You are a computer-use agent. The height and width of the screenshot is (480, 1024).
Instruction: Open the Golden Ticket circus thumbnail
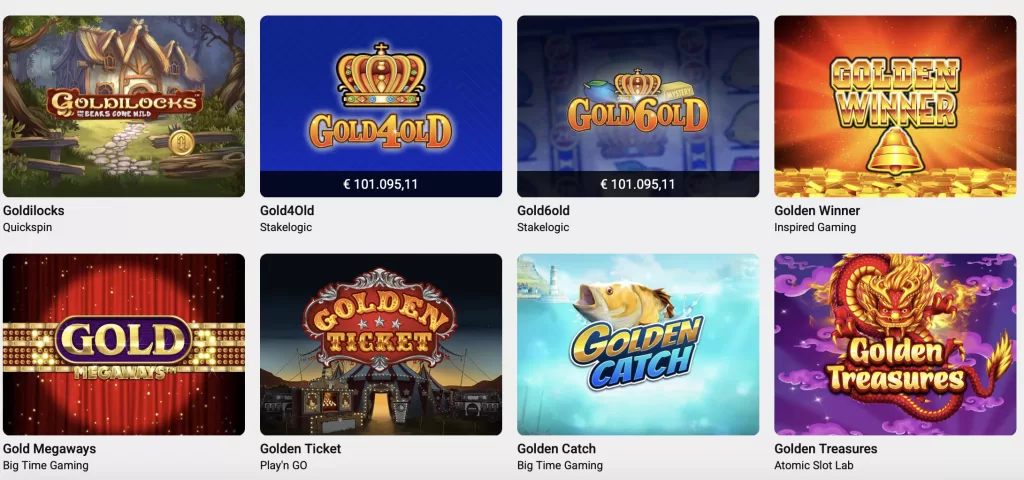click(381, 344)
